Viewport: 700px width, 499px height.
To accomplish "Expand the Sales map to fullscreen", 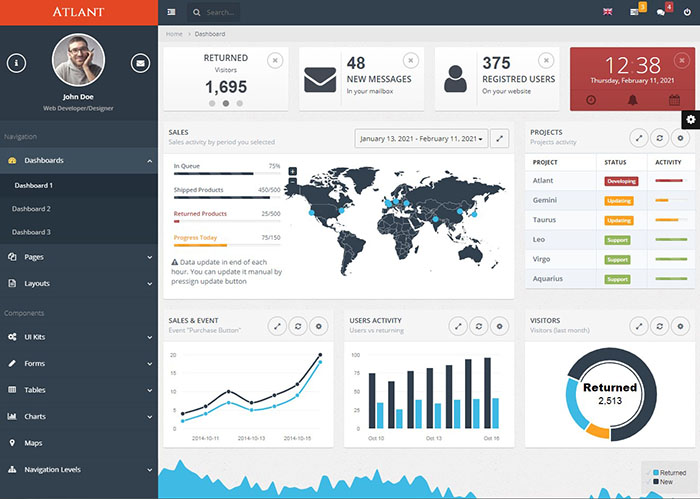I will (501, 138).
